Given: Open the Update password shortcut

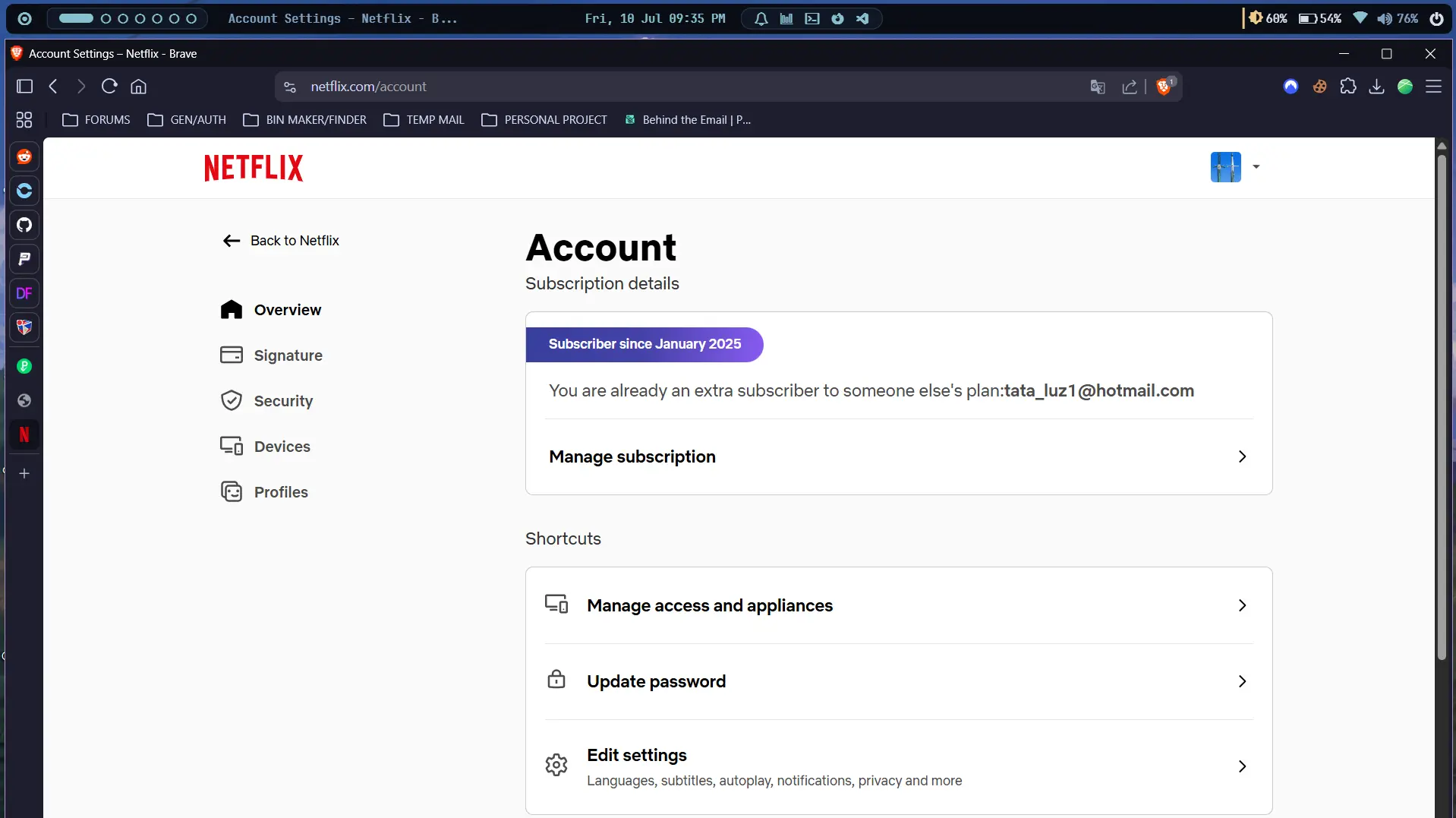Looking at the screenshot, I should [x=899, y=681].
